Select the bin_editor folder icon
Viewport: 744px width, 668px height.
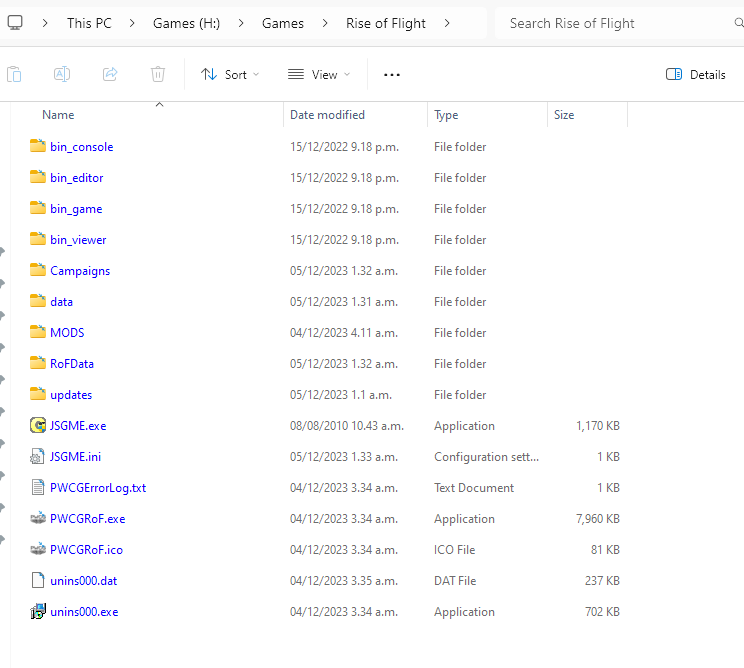point(38,176)
